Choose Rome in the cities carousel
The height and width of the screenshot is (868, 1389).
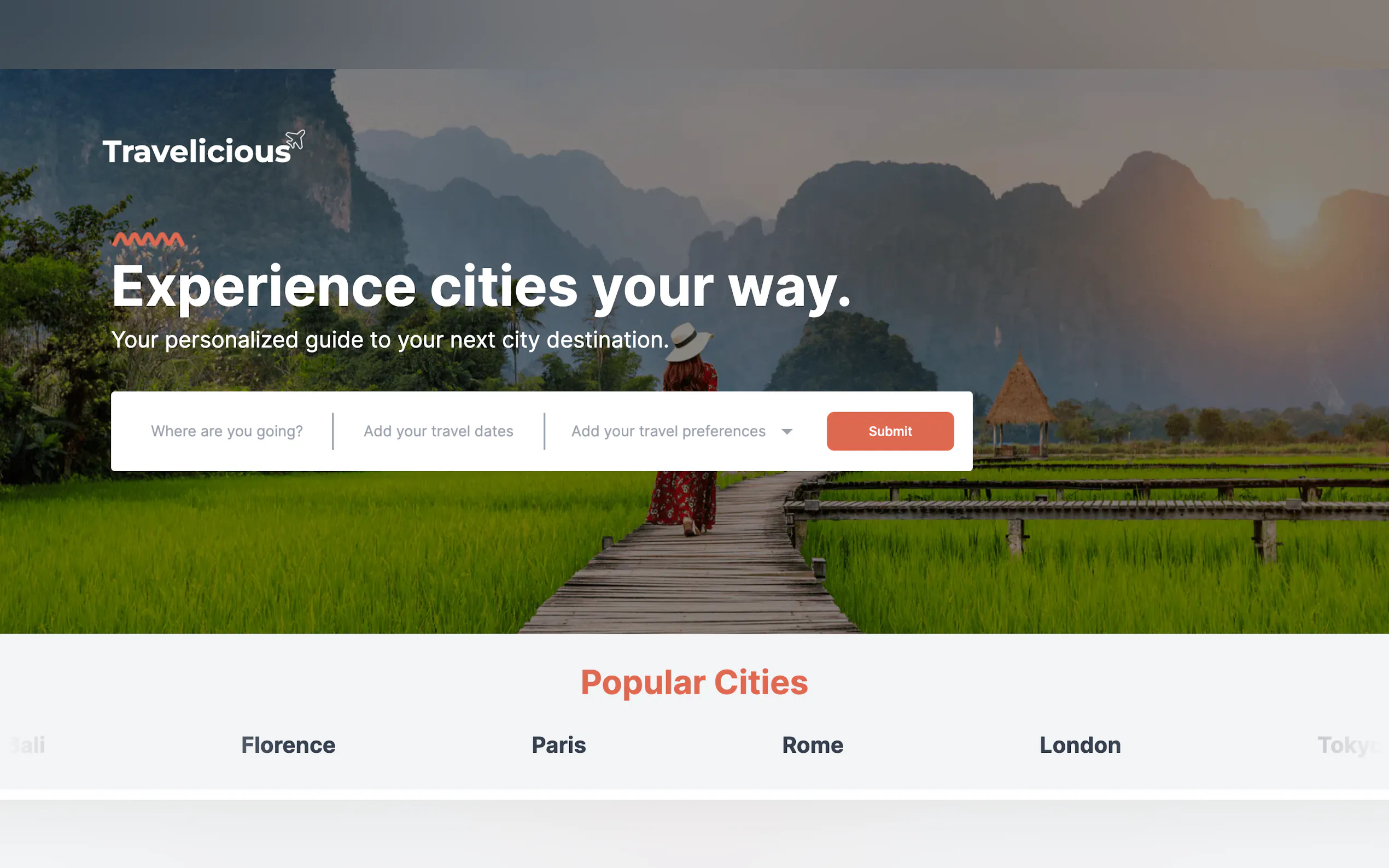pos(813,745)
